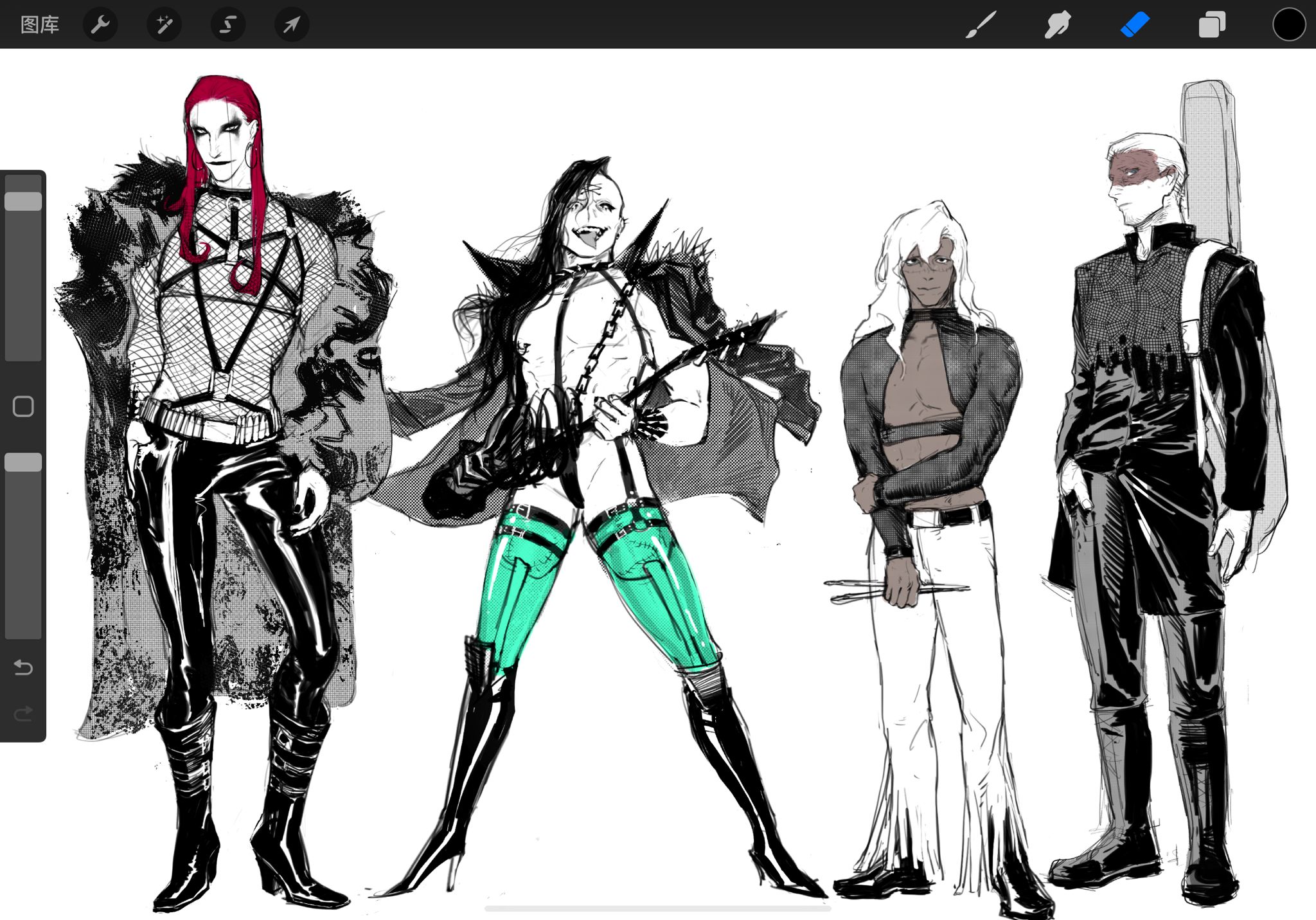Activate the Transform arrow tool
The height and width of the screenshot is (920, 1316).
(292, 25)
